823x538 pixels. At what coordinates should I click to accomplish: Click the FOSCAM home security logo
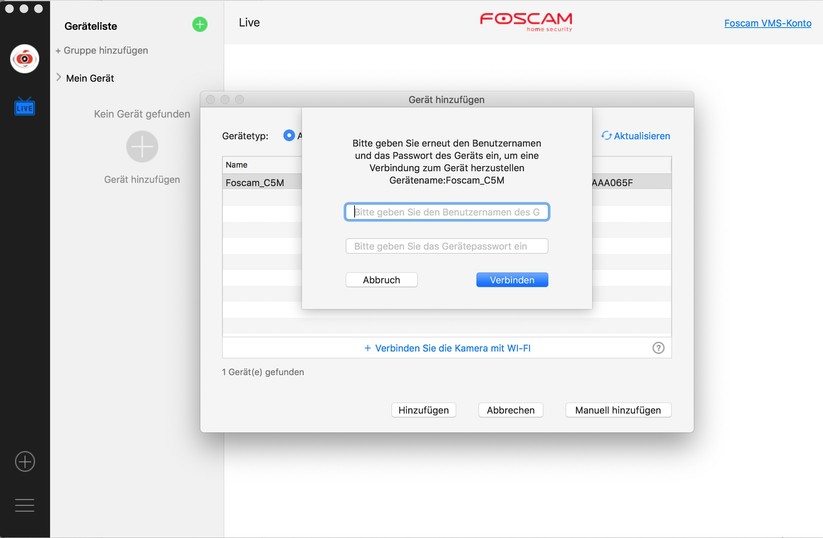pos(526,22)
